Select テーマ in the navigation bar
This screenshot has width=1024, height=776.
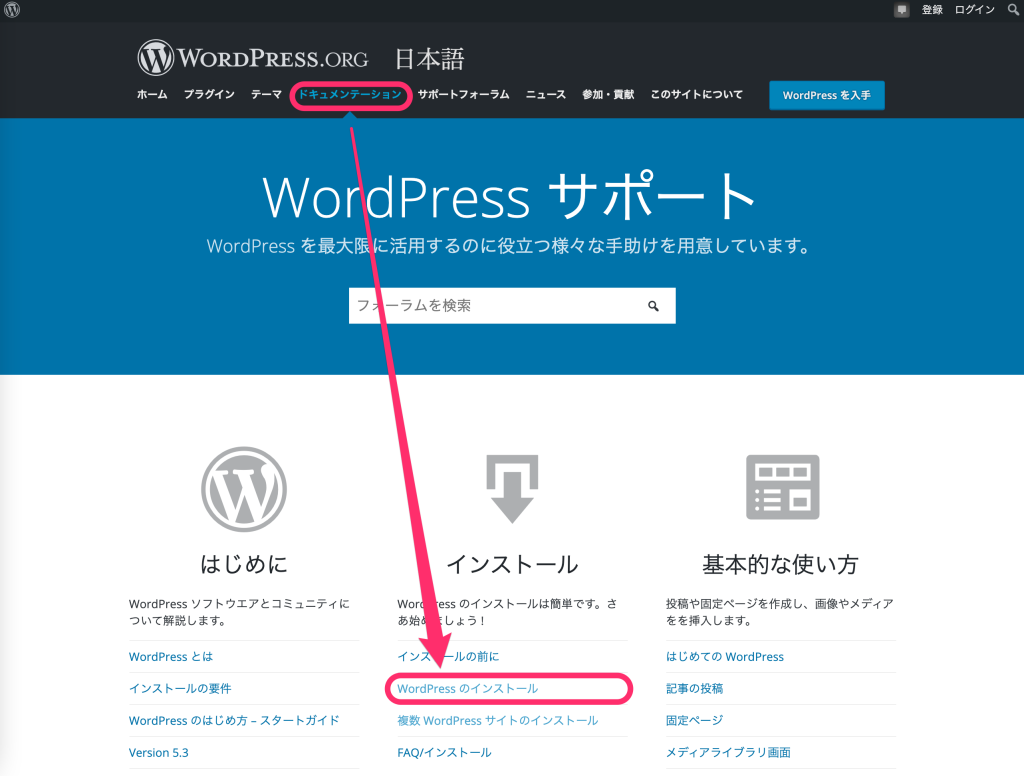pyautogui.click(x=266, y=95)
